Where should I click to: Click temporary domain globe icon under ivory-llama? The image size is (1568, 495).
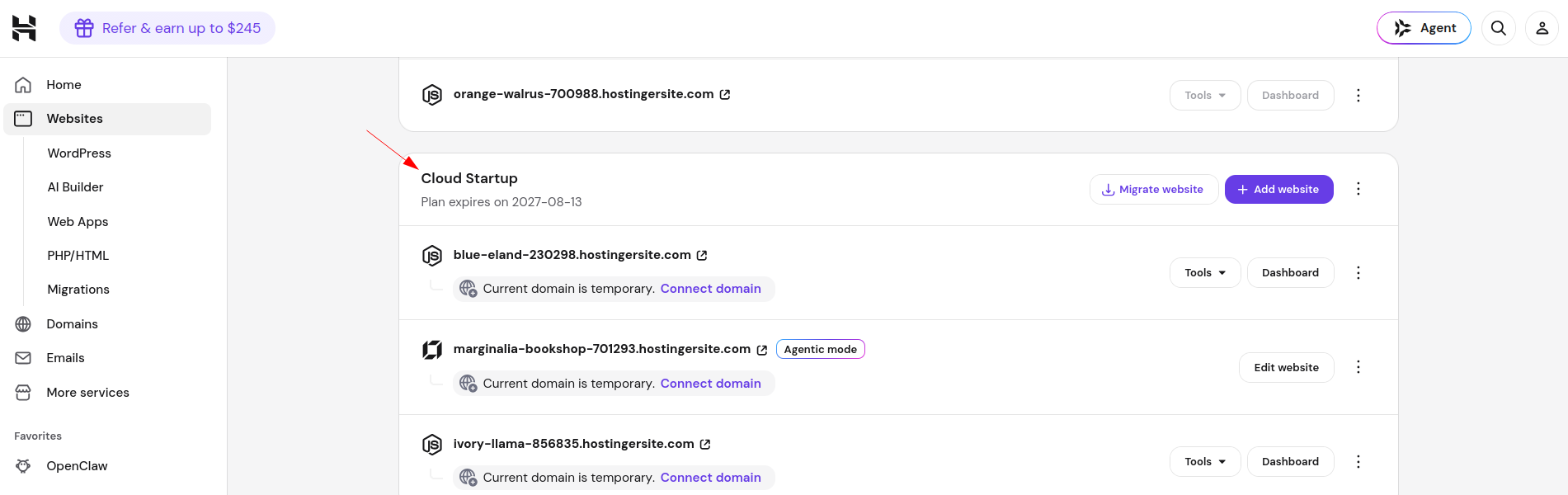[469, 478]
